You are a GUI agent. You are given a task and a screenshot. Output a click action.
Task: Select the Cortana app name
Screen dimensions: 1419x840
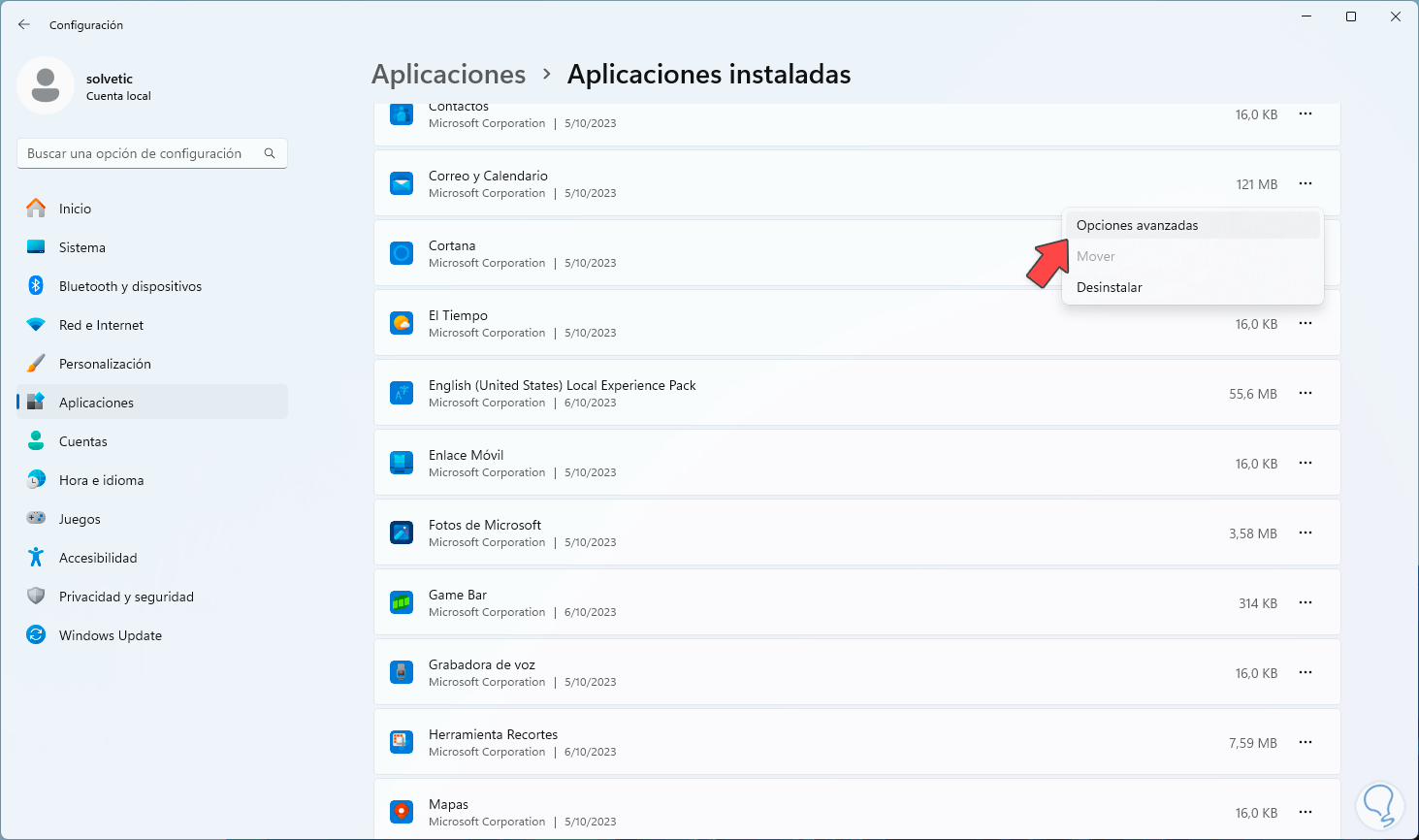tap(452, 245)
